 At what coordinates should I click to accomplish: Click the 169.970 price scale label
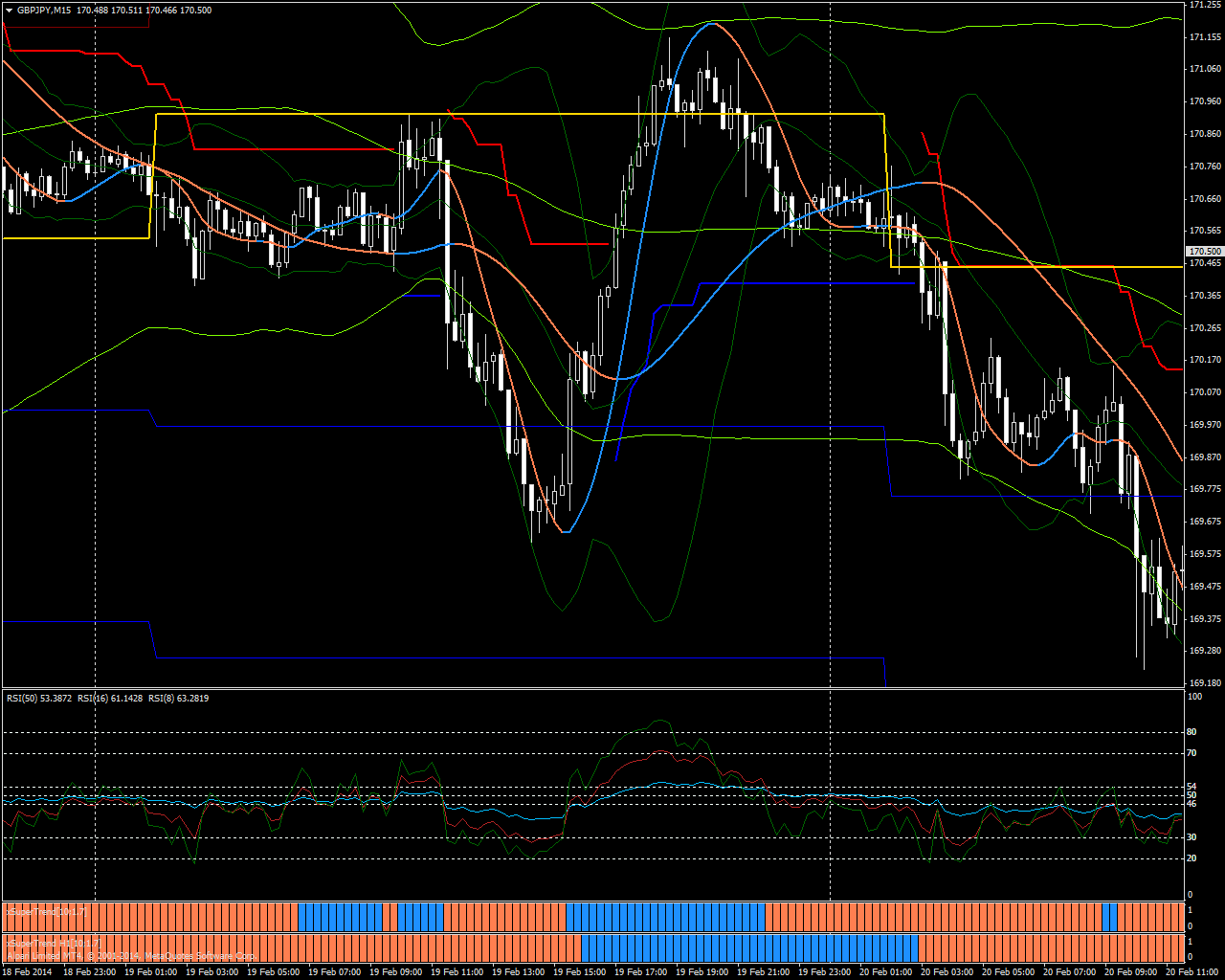(x=1204, y=425)
